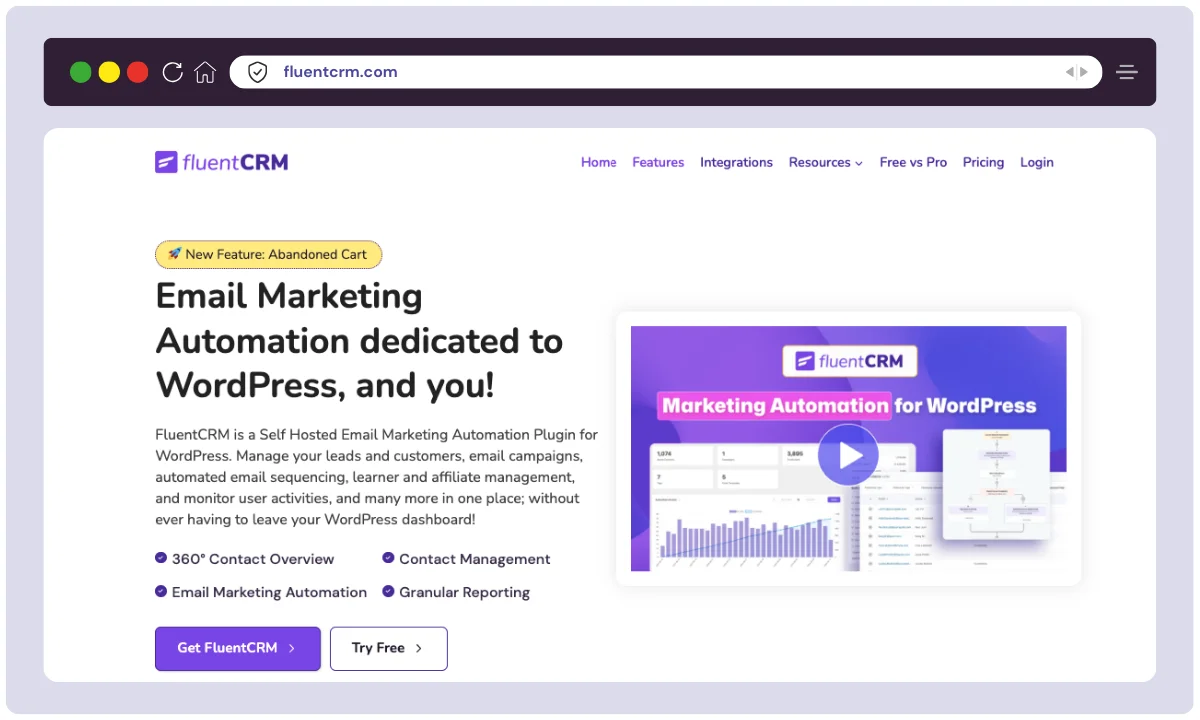This screenshot has width=1200, height=720.
Task: Click the address bar showing fluentcrm.com
Action: (666, 72)
